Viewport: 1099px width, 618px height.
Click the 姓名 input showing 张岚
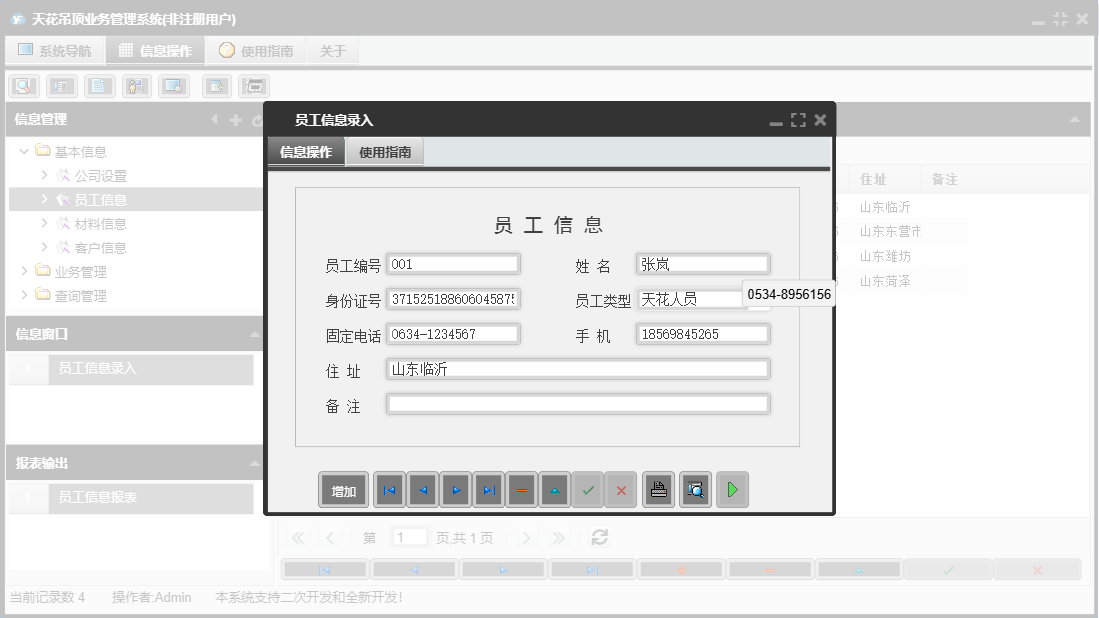tap(701, 264)
